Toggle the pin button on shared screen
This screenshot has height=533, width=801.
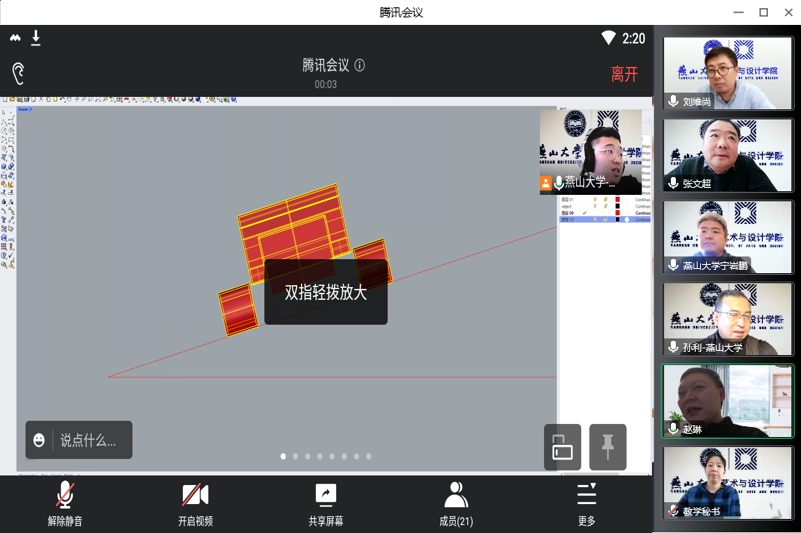pos(608,447)
